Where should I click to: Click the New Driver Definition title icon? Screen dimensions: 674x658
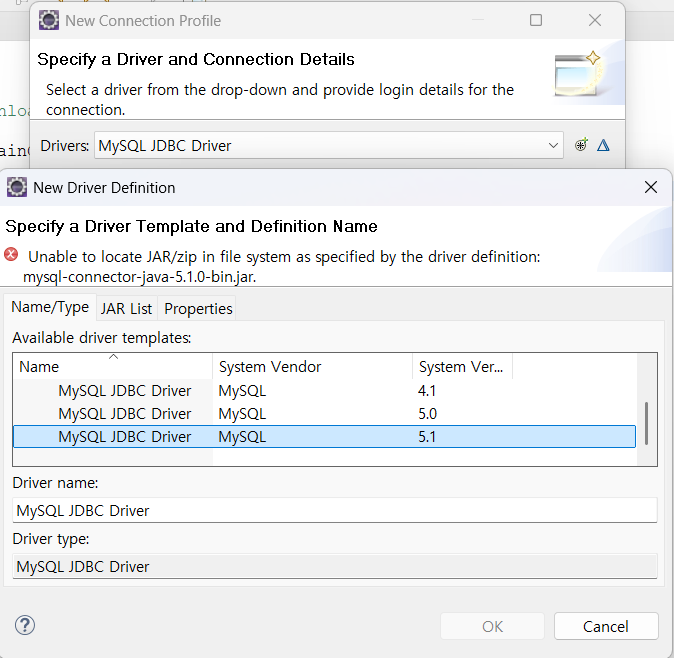[17, 187]
